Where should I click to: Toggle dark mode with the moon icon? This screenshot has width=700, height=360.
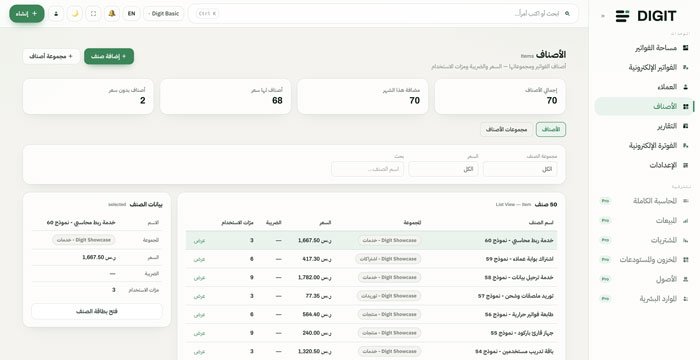click(75, 14)
